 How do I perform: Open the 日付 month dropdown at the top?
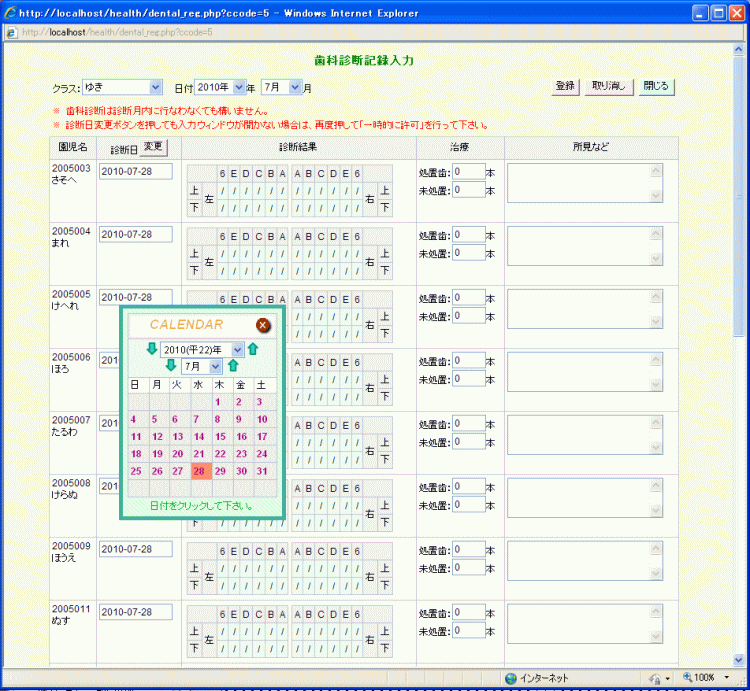(x=295, y=87)
